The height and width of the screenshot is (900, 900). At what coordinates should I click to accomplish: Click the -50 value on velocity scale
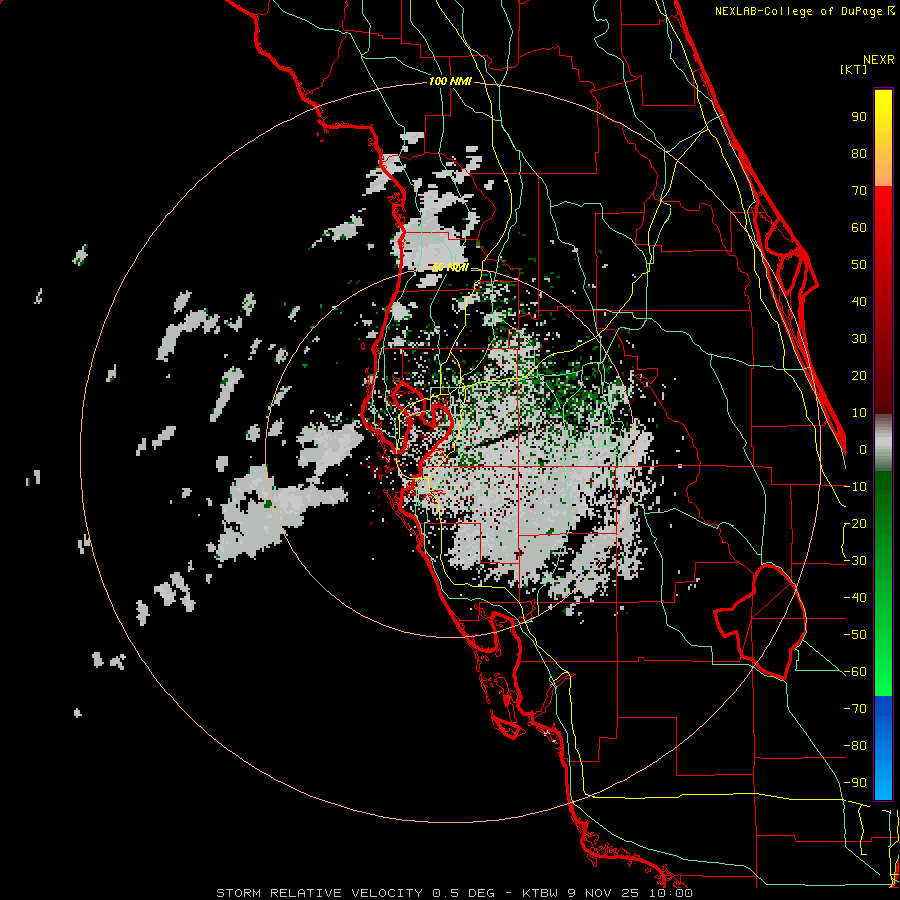[855, 635]
